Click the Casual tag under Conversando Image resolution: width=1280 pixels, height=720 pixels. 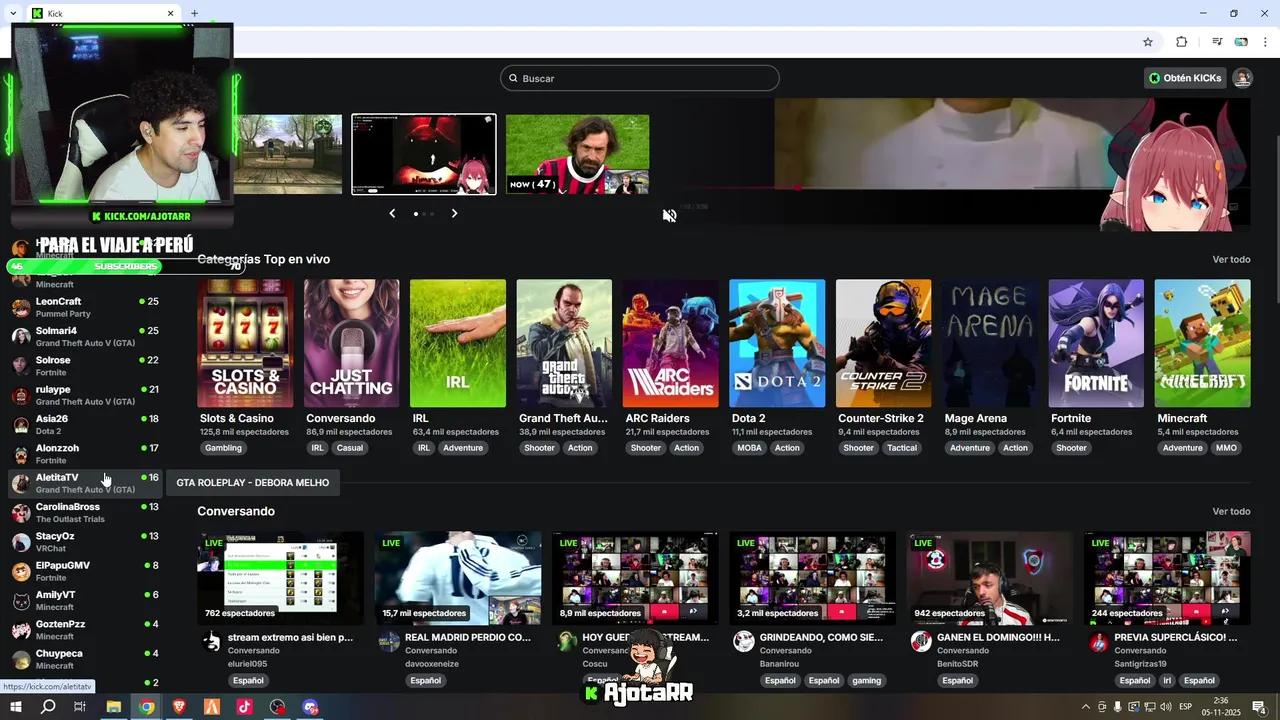point(349,448)
